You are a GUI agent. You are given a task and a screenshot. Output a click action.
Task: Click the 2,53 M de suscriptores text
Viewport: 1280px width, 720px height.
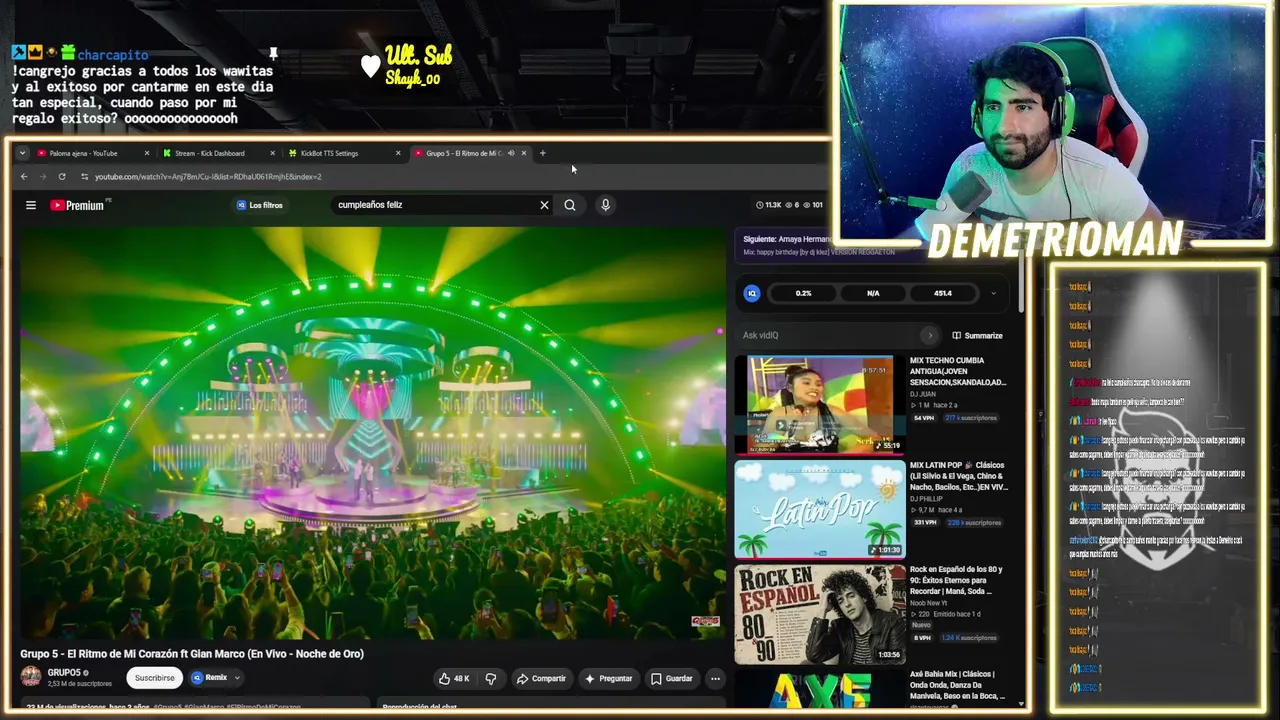(x=80, y=684)
